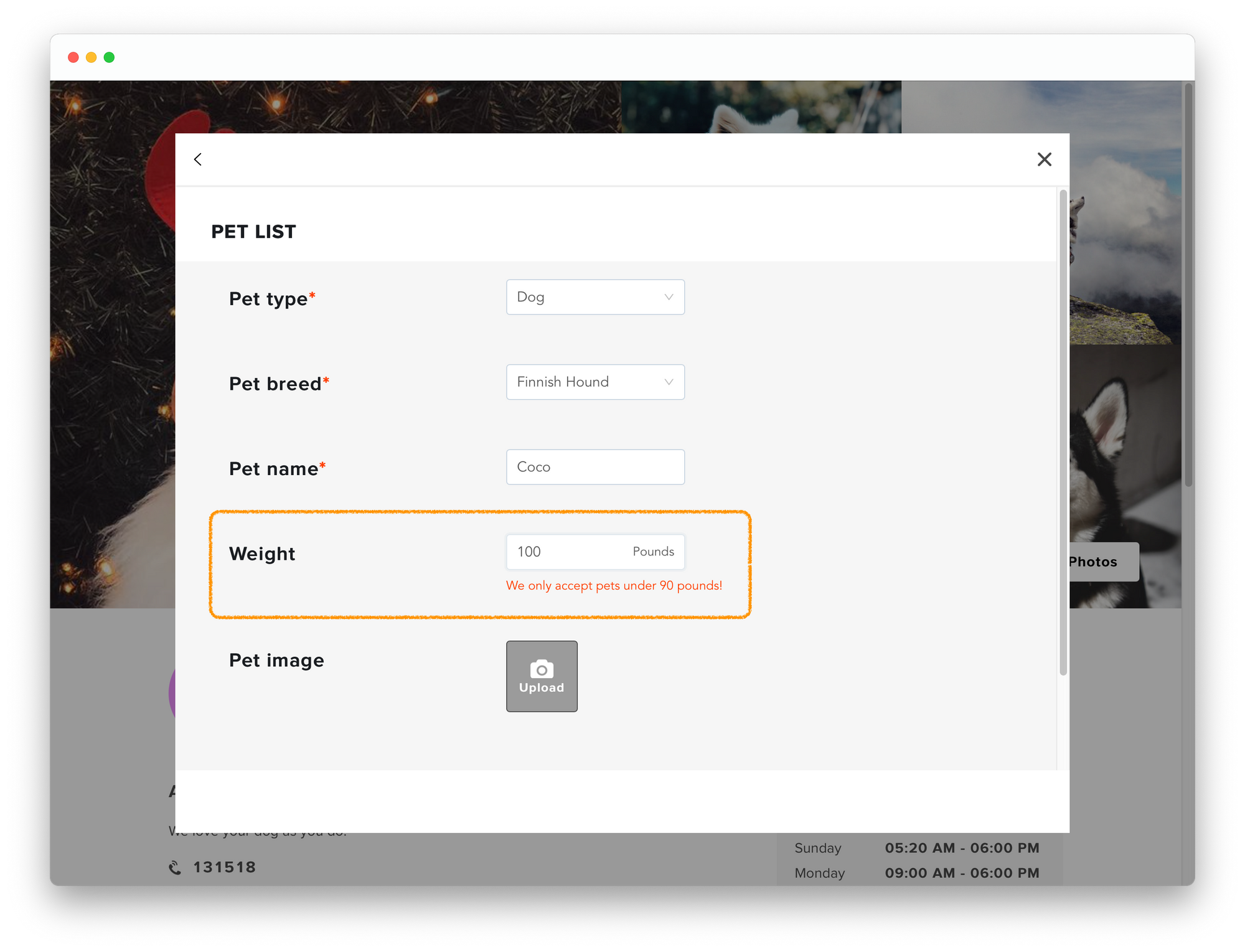
Task: Click the red window close button
Action: [73, 57]
